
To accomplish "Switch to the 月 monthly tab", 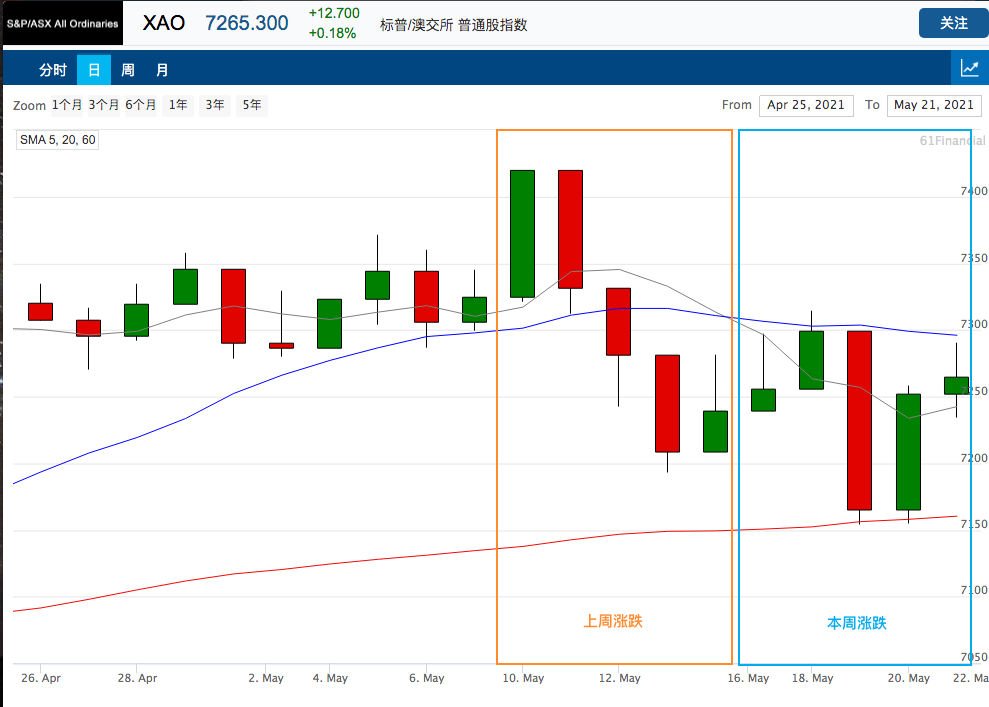I will click(x=162, y=69).
